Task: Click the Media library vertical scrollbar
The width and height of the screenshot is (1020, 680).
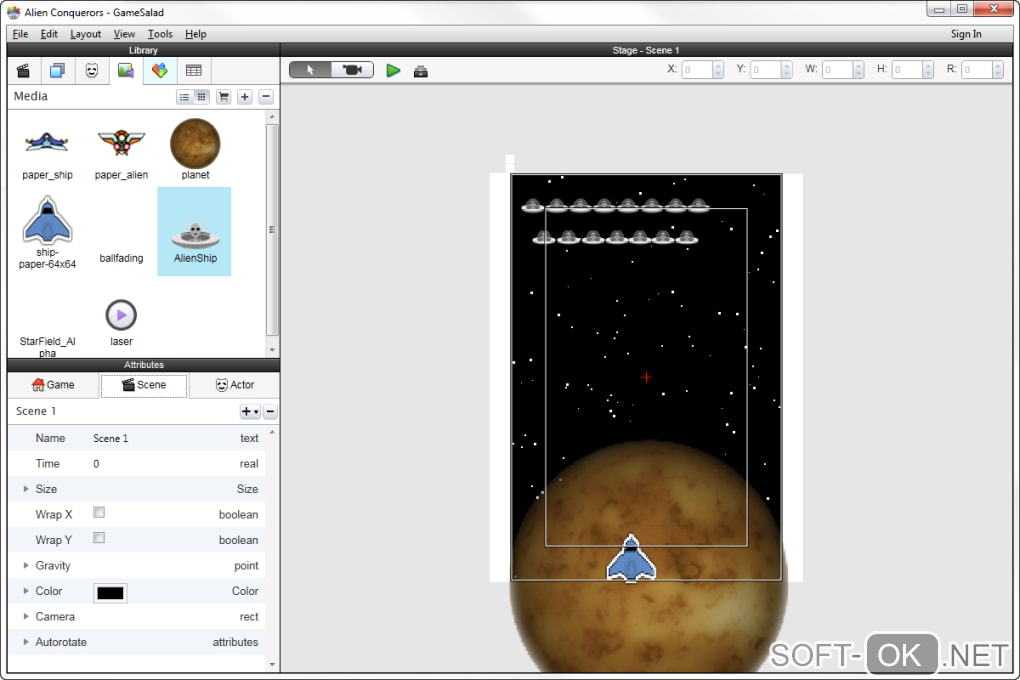Action: (272, 230)
